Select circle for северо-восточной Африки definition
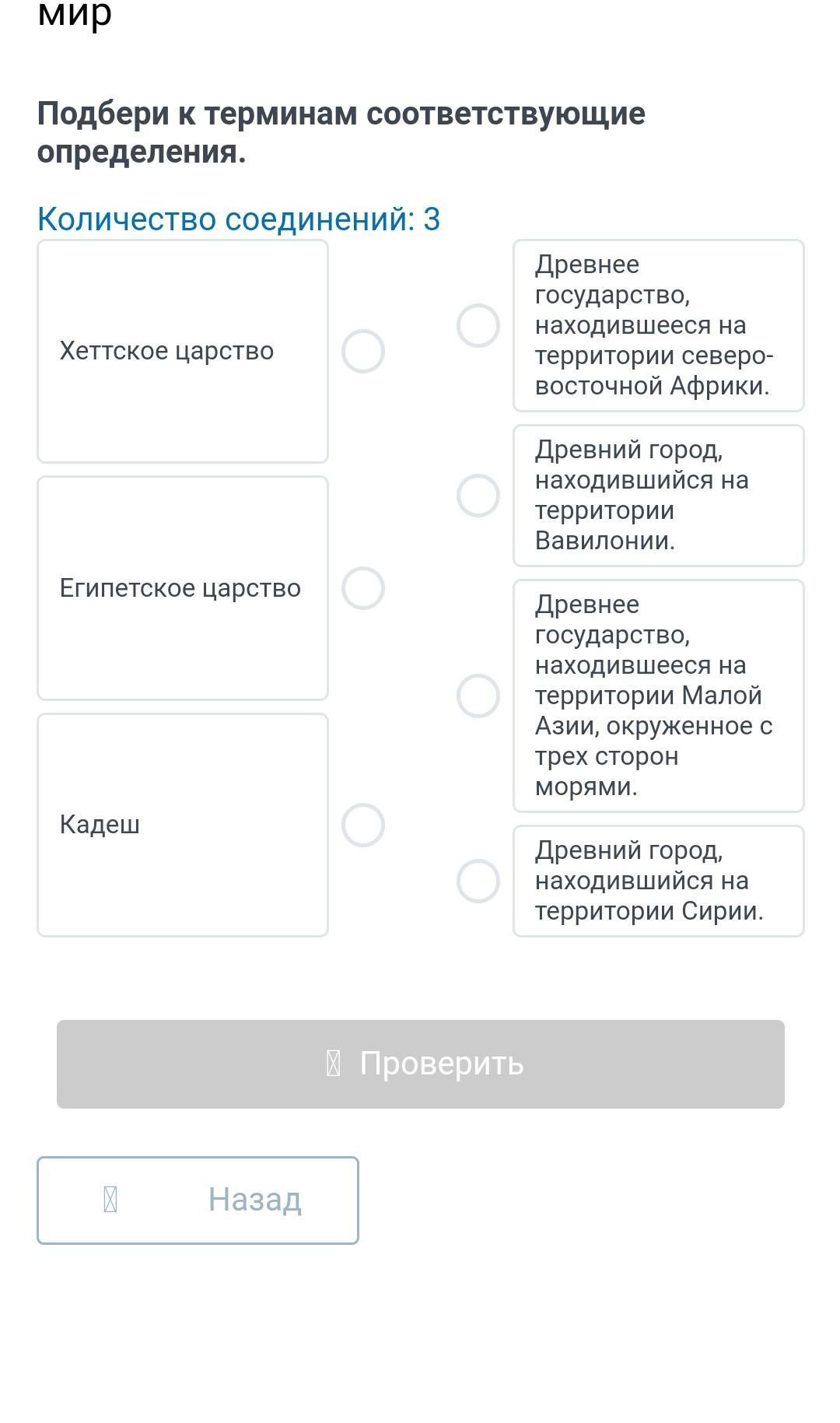Screen dimensions: 840x1423 (x=478, y=325)
